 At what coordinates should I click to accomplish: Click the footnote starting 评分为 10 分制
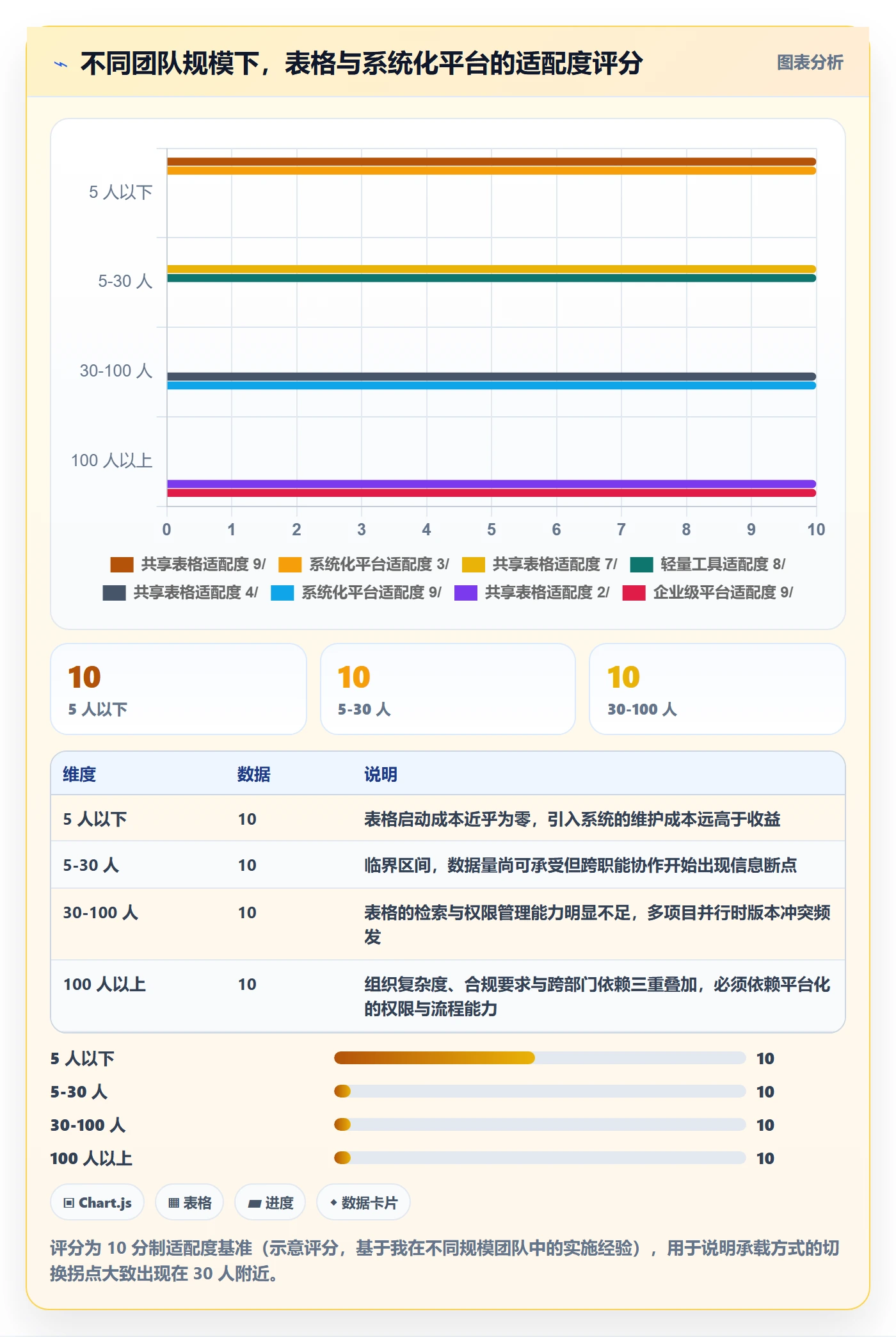tap(445, 1260)
